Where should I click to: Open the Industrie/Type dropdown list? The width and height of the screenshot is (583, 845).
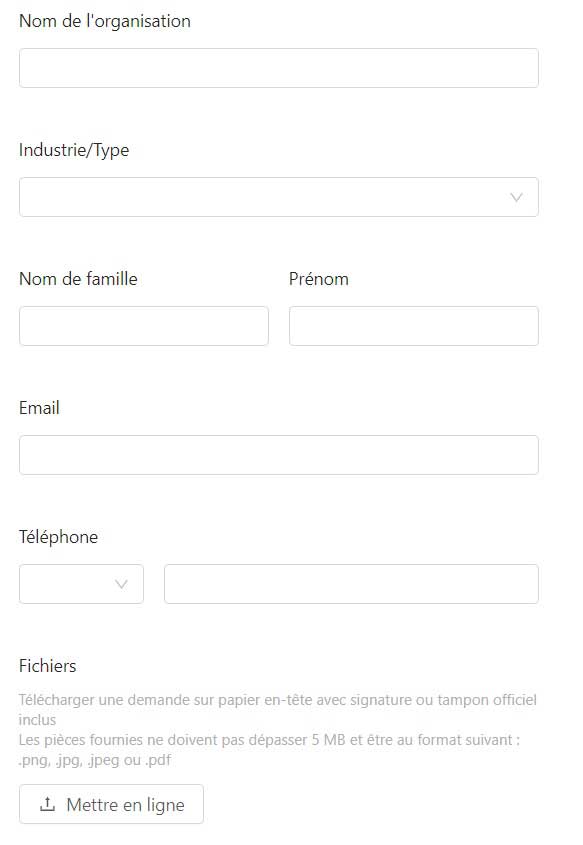point(279,197)
